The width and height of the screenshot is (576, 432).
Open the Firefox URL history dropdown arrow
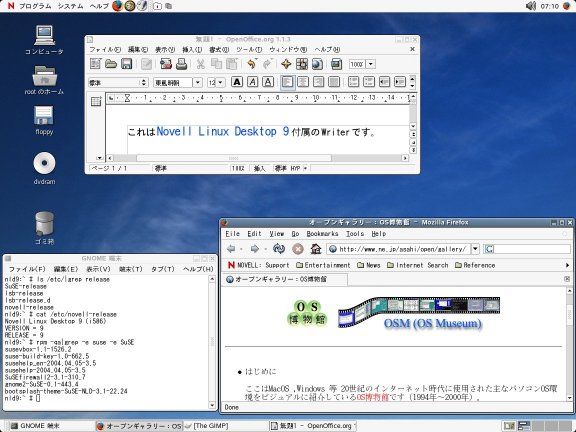pos(475,249)
